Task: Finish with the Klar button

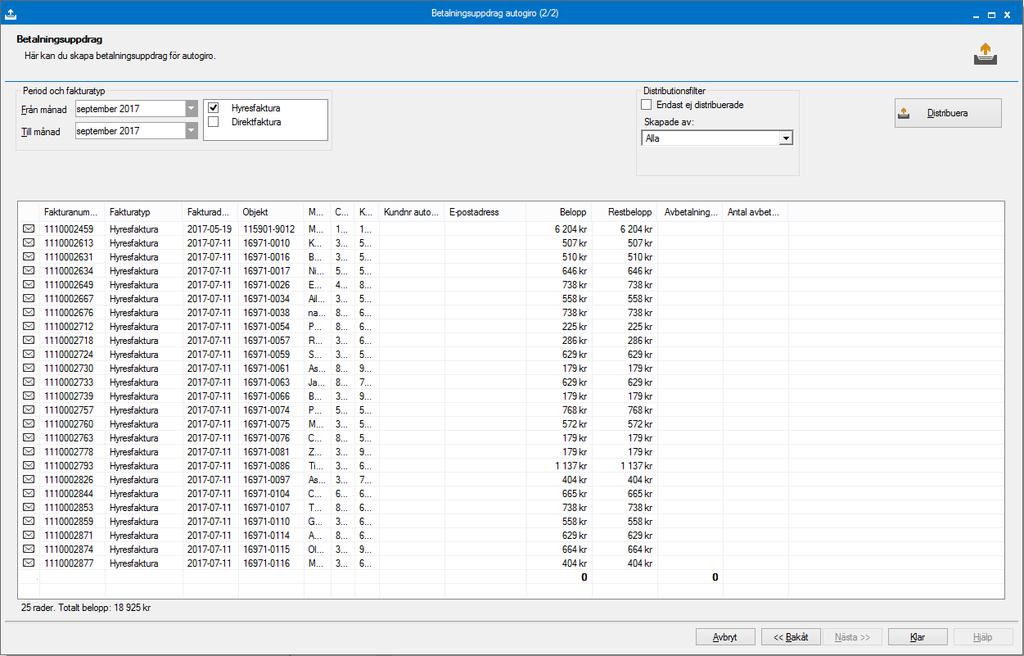Action: 917,637
